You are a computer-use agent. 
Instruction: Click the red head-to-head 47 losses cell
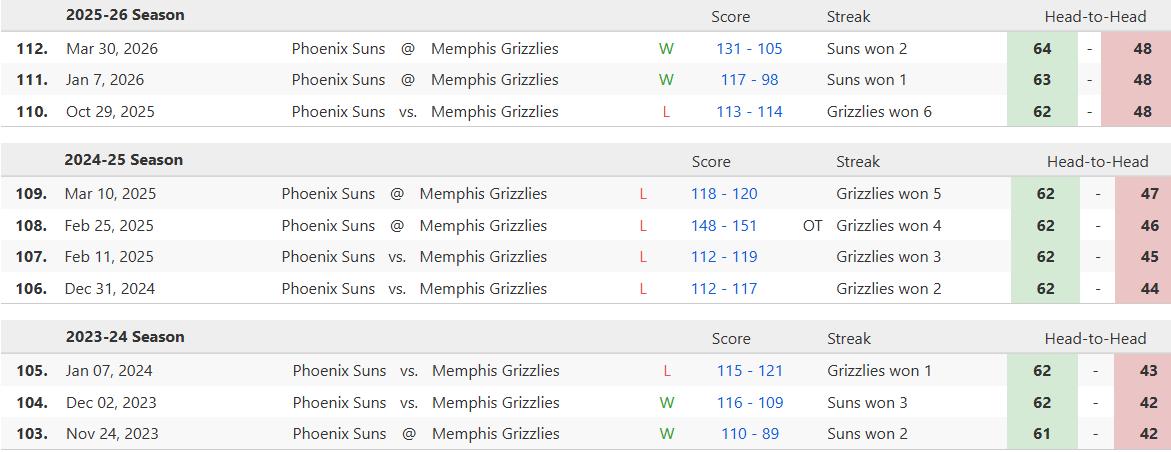(1142, 194)
